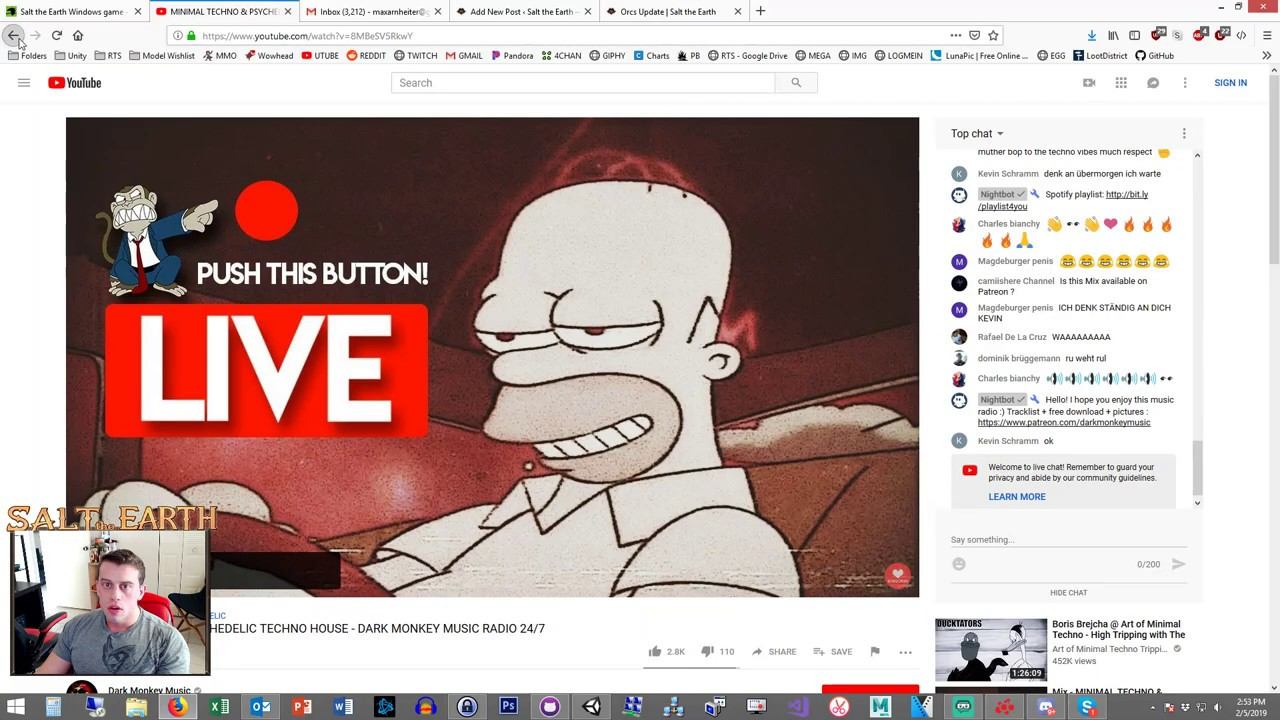Report the video with the flag icon
Screen dimensions: 1280x720
(x=875, y=652)
